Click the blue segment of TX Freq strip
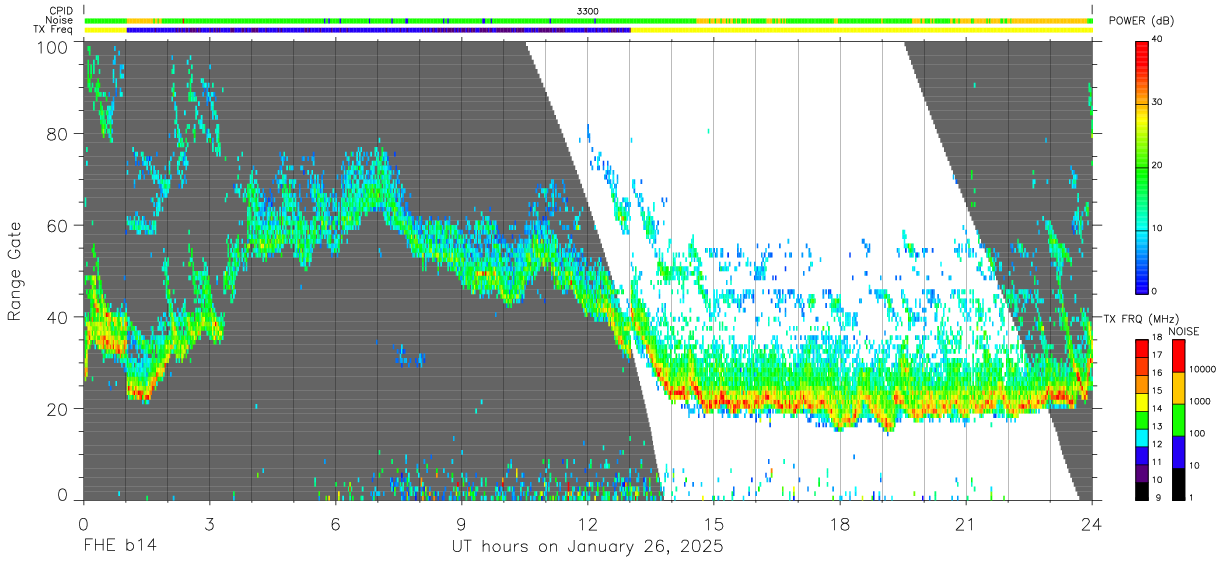The image size is (1228, 567). tap(379, 30)
